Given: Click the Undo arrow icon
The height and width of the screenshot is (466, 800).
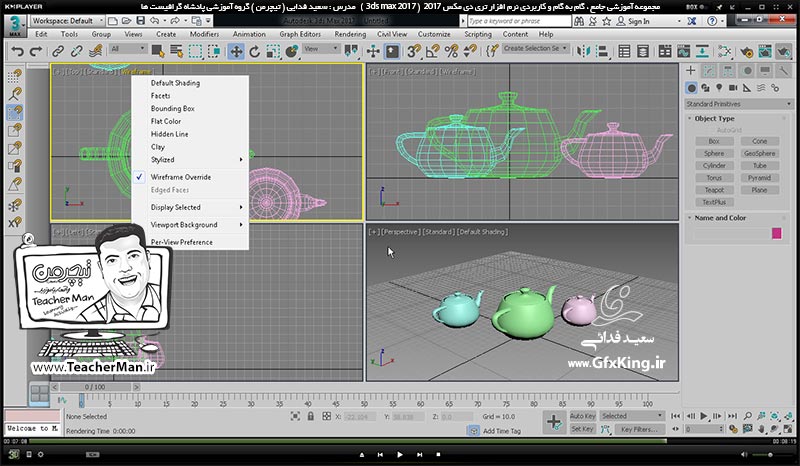Looking at the screenshot, I should pos(17,52).
